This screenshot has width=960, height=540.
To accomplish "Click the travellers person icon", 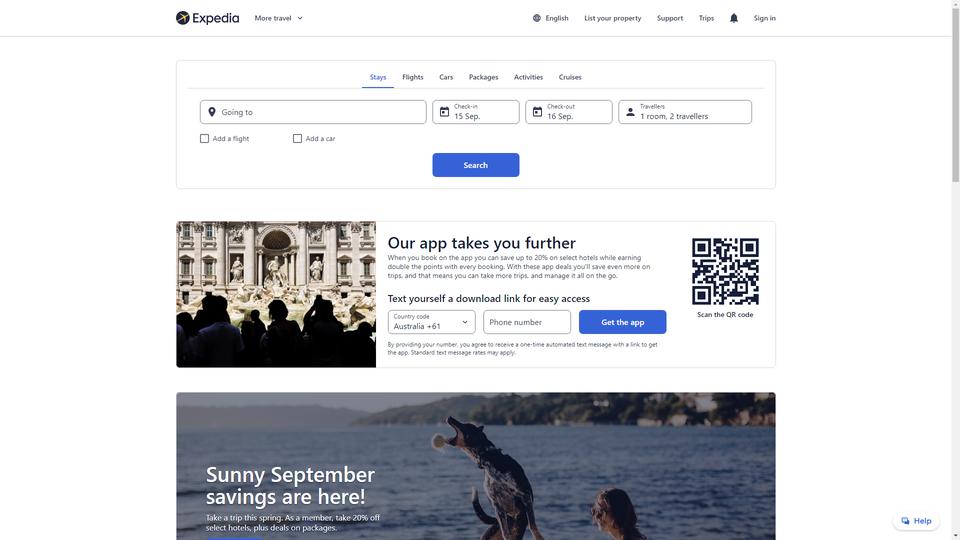I will [630, 112].
